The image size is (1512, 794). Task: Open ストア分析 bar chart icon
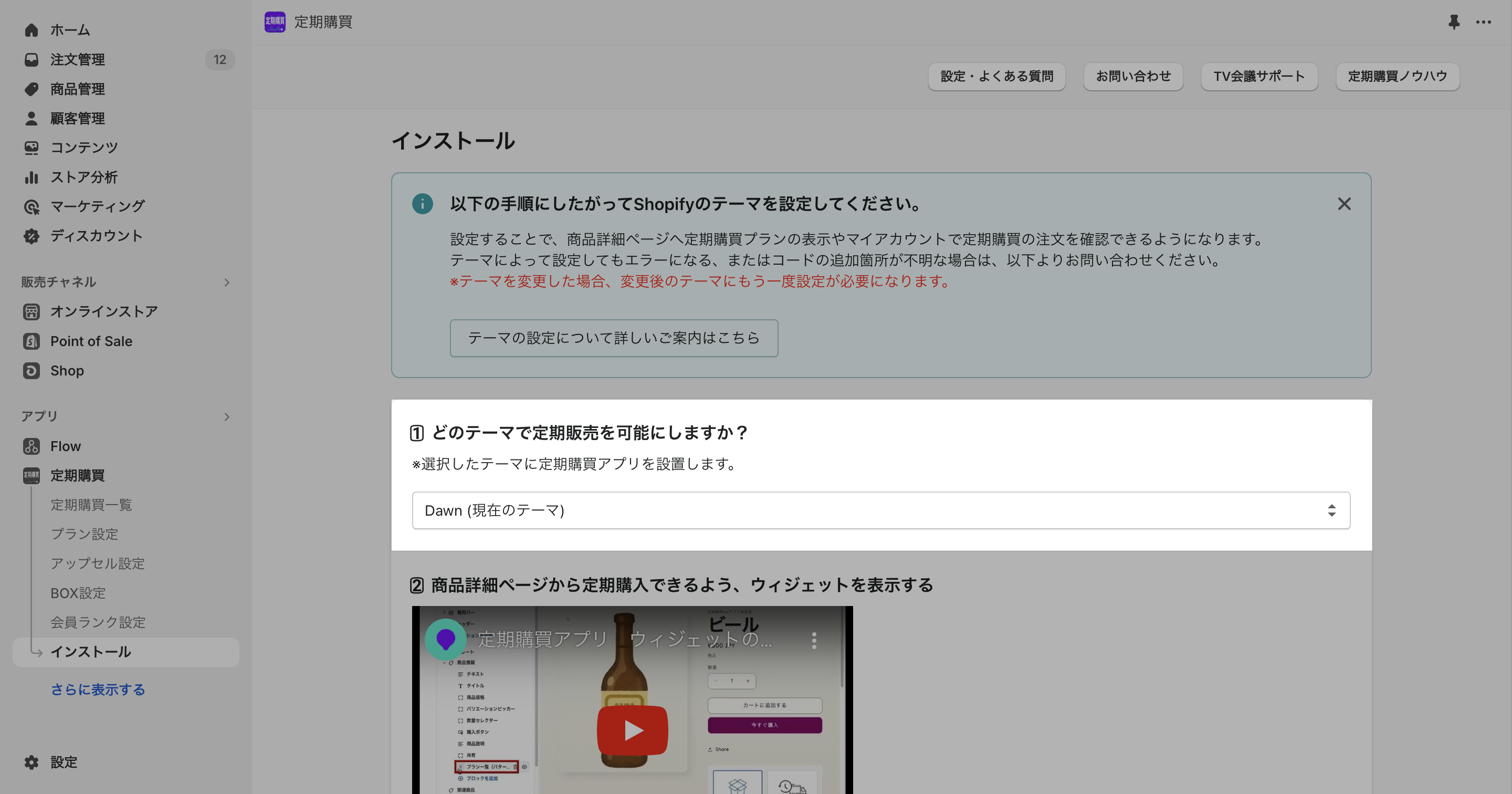(31, 177)
